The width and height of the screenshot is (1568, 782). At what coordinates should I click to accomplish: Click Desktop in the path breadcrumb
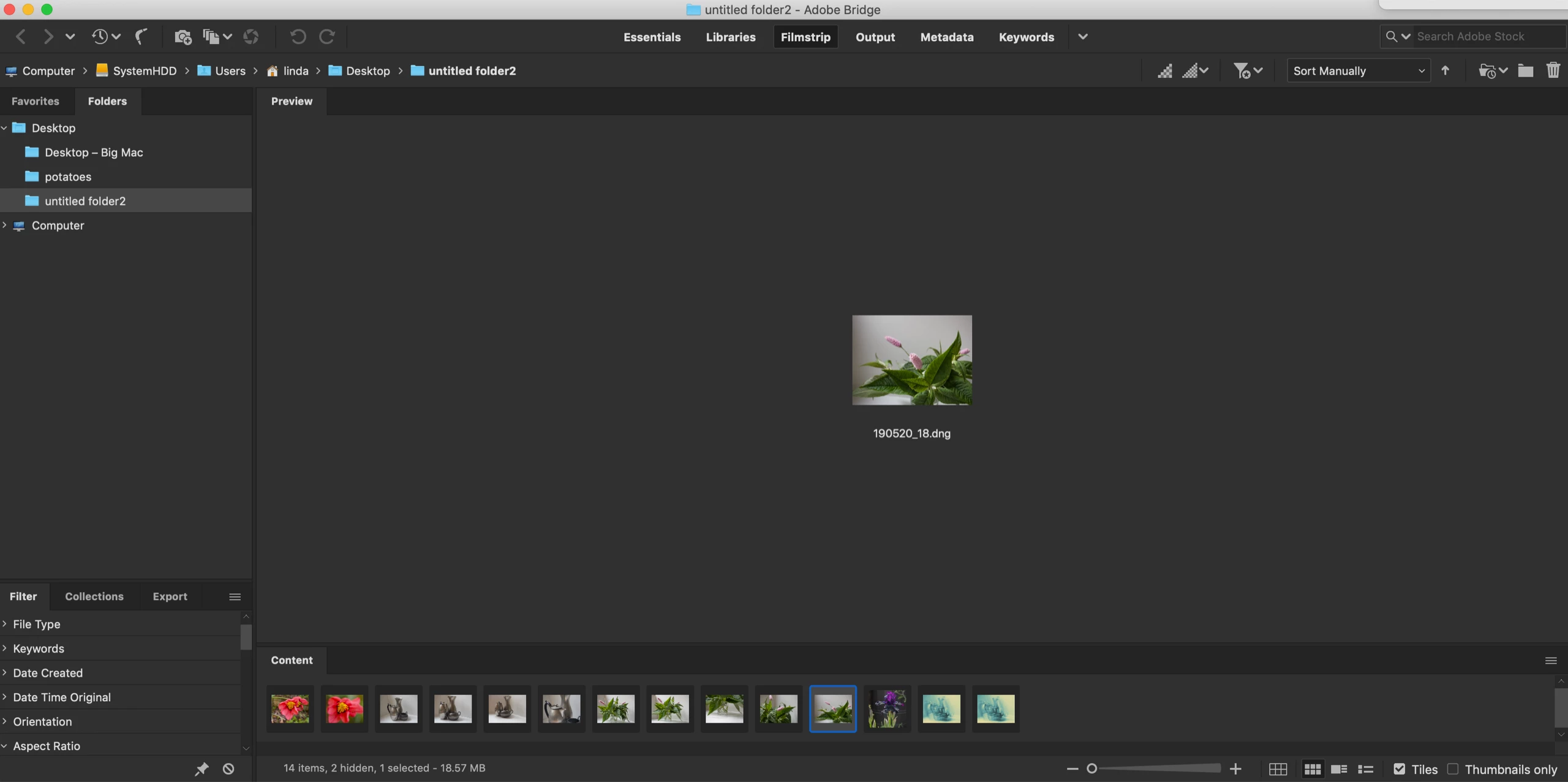[x=367, y=71]
